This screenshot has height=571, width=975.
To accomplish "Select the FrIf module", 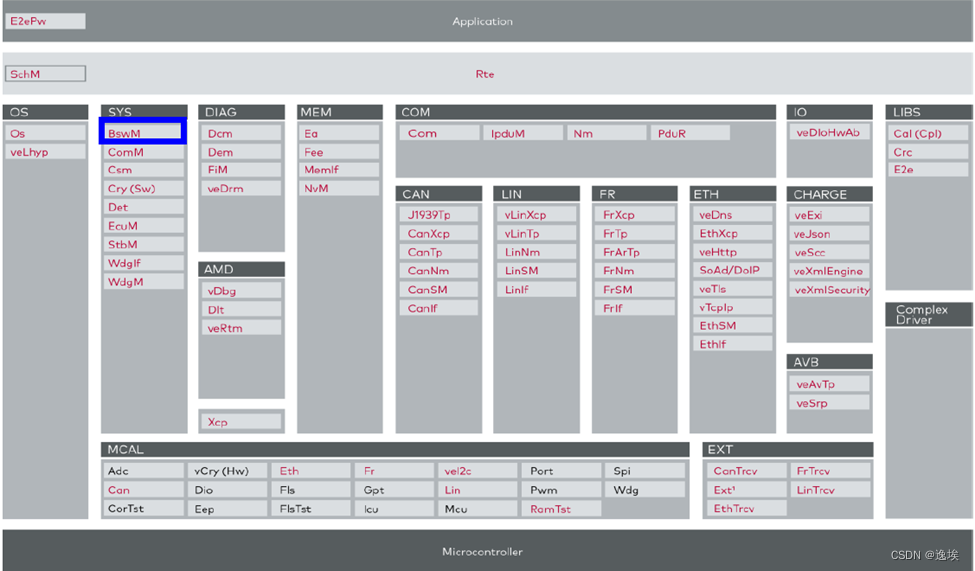I will pyautogui.click(x=635, y=308).
